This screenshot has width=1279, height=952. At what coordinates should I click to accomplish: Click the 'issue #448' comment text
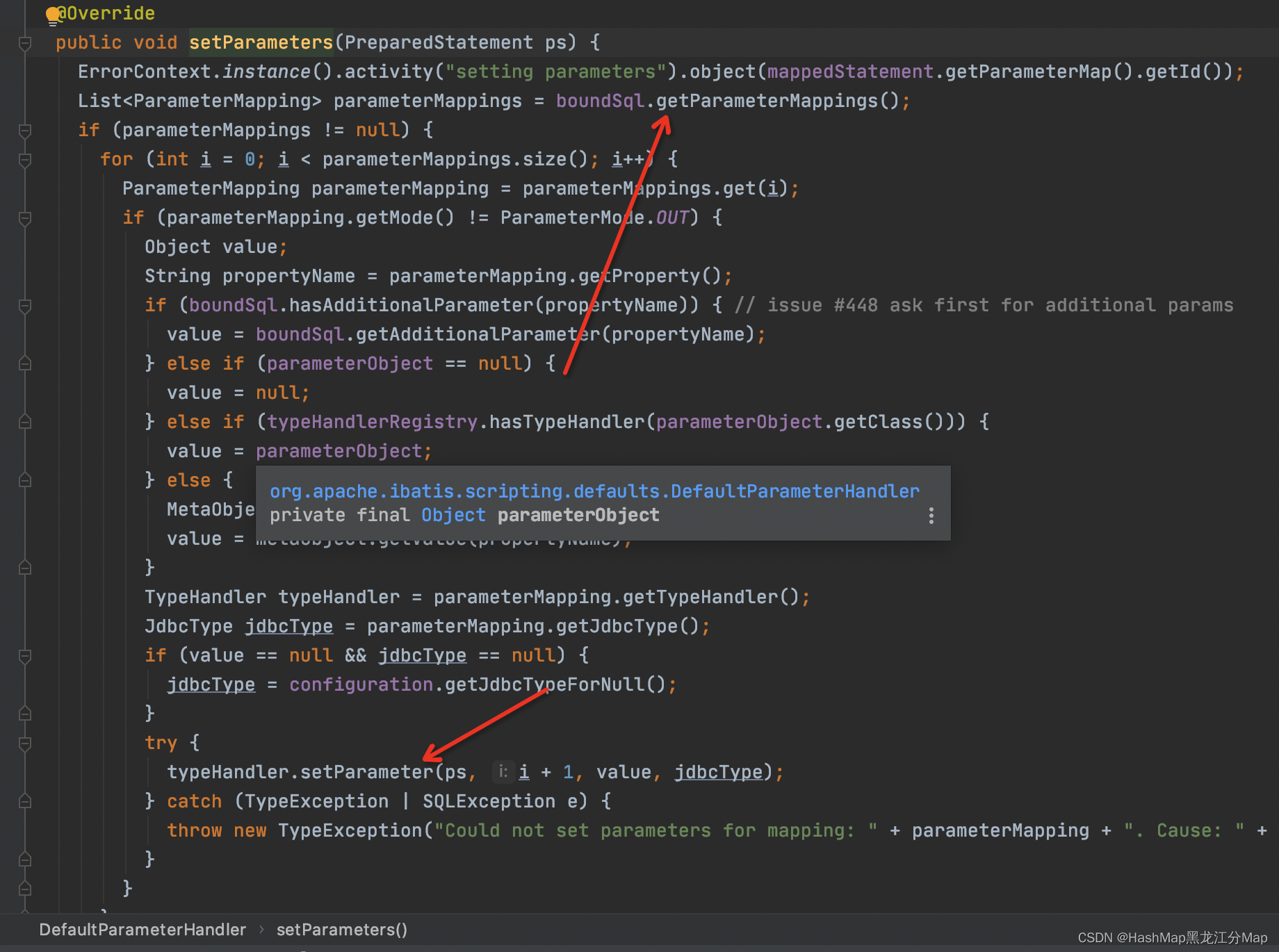[822, 305]
